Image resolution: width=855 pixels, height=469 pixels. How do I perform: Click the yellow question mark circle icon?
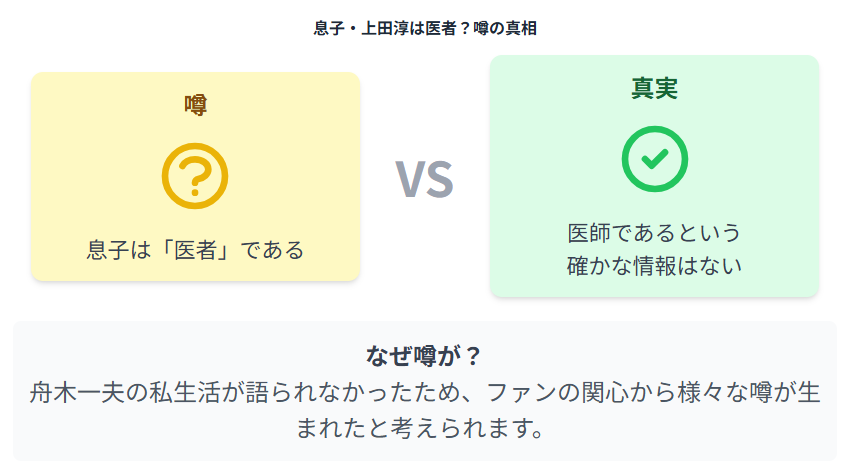(x=195, y=176)
